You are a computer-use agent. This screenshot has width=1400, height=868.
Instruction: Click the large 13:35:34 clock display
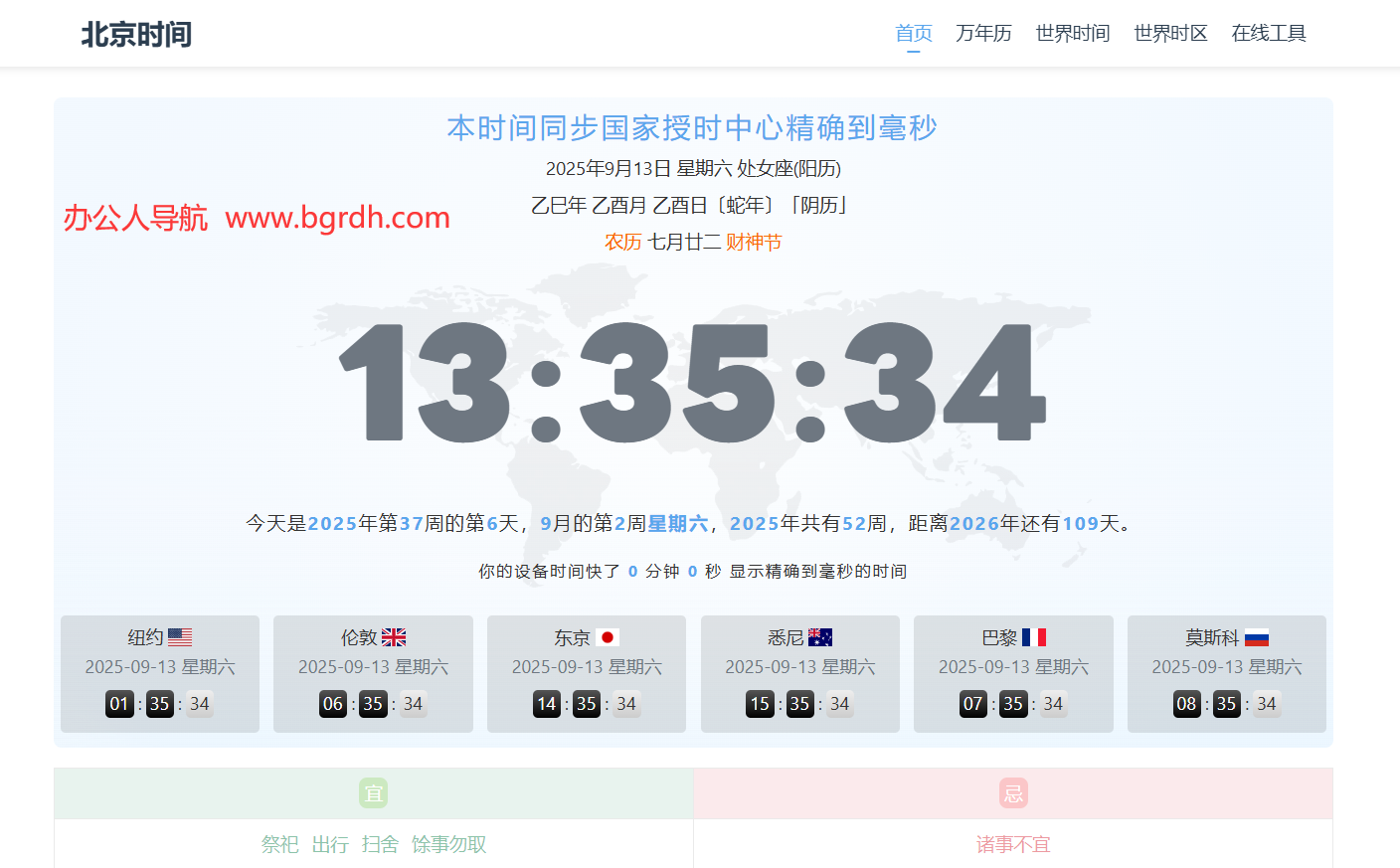click(693, 383)
